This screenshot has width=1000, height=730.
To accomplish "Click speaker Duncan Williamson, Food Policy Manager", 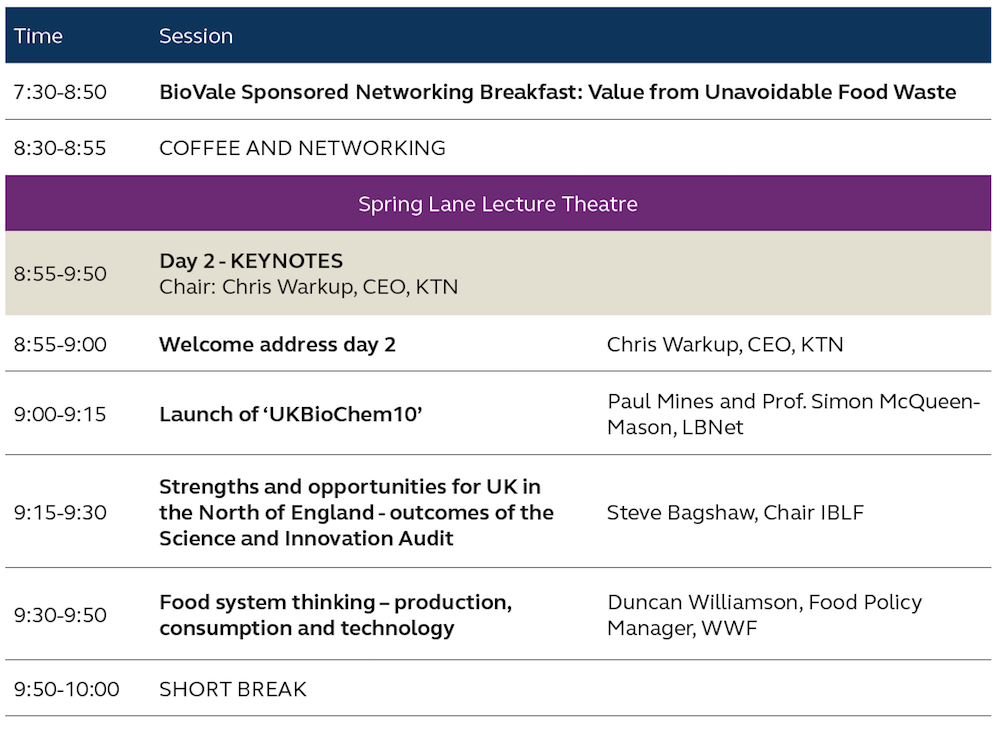I will pyautogui.click(x=765, y=615).
